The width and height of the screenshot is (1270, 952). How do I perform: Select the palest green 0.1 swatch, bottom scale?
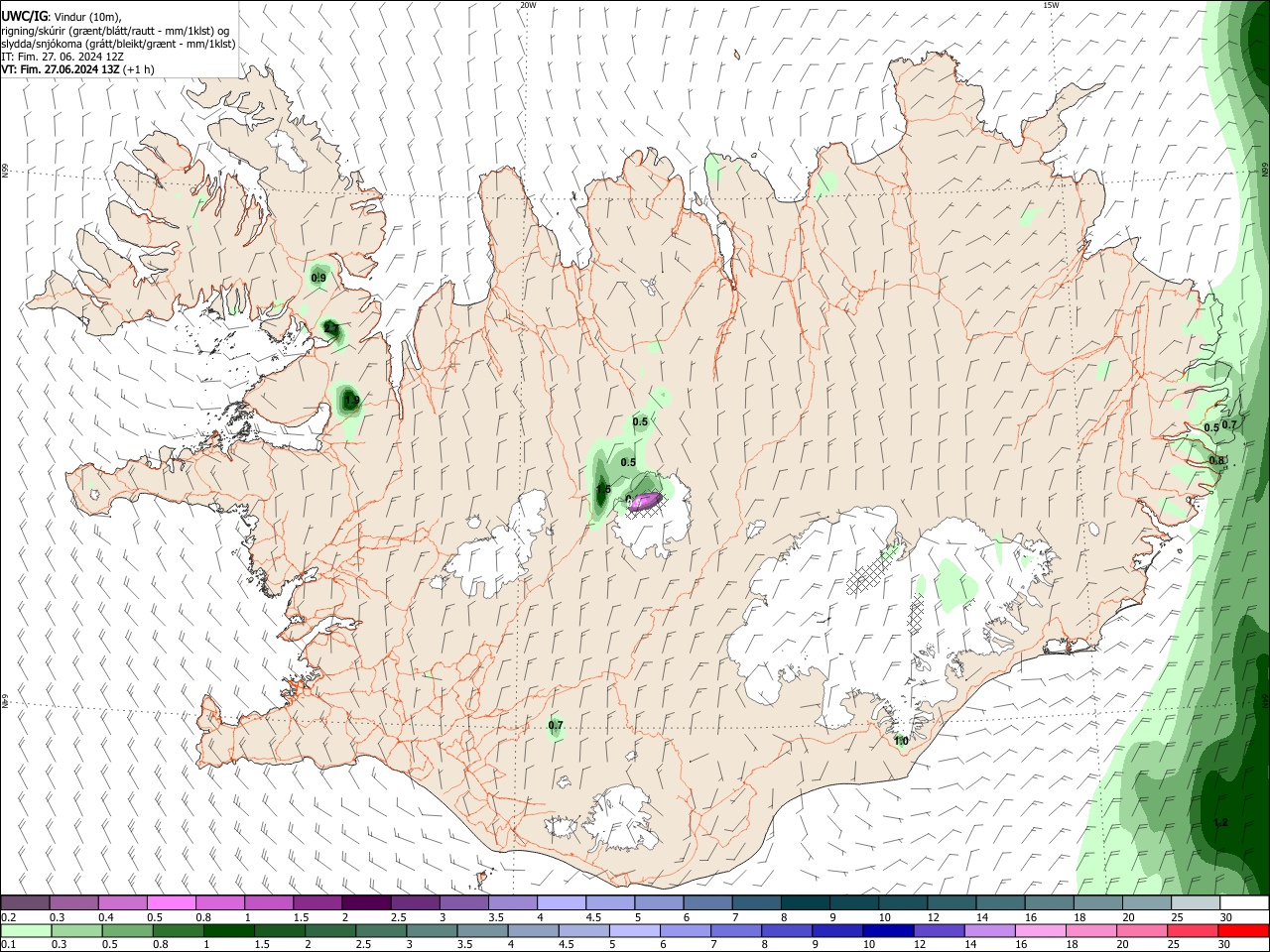click(x=26, y=931)
